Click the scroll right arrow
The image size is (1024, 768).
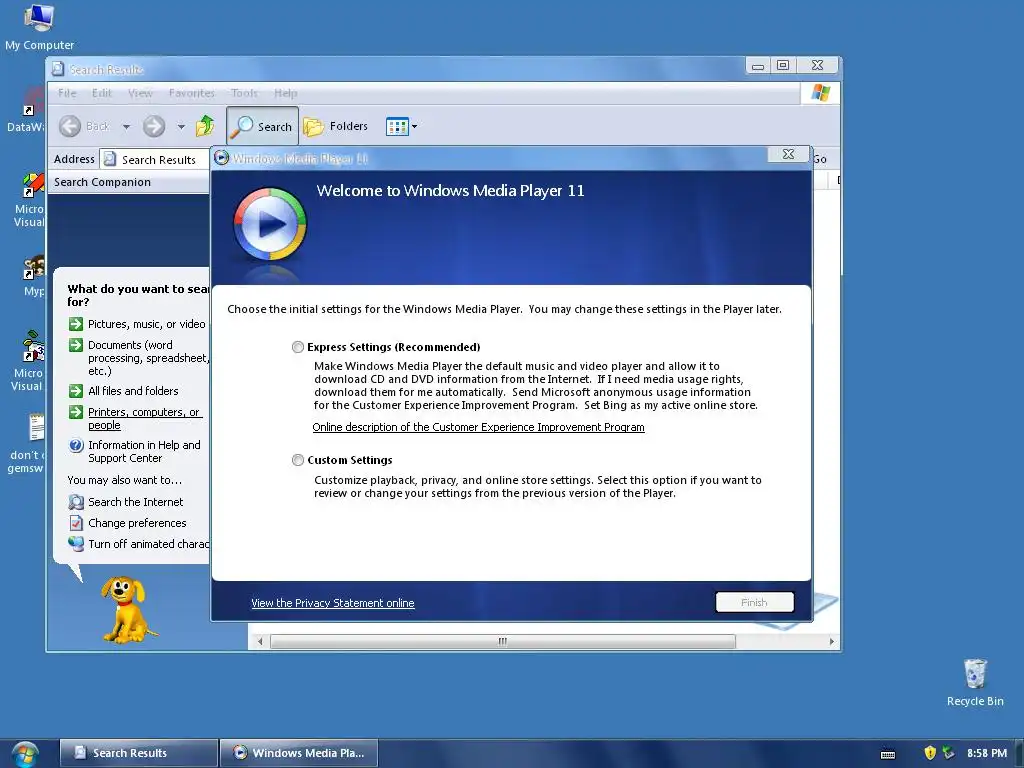pyautogui.click(x=831, y=641)
